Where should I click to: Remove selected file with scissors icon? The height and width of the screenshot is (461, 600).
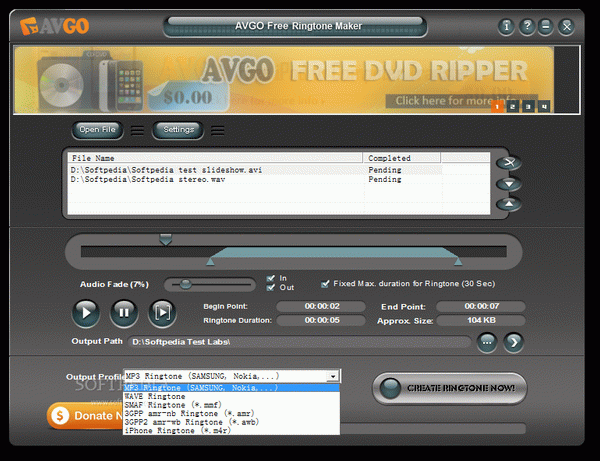tap(509, 163)
